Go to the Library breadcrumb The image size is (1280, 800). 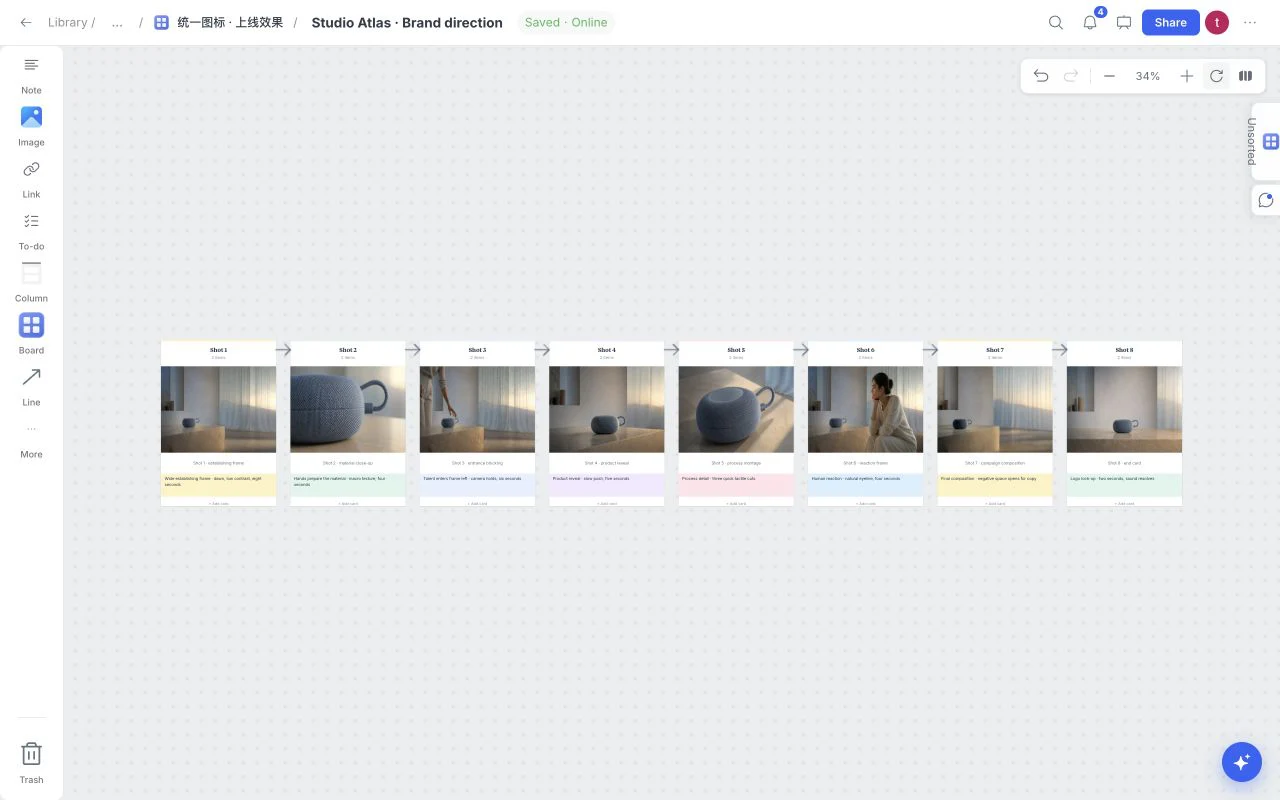click(x=67, y=22)
